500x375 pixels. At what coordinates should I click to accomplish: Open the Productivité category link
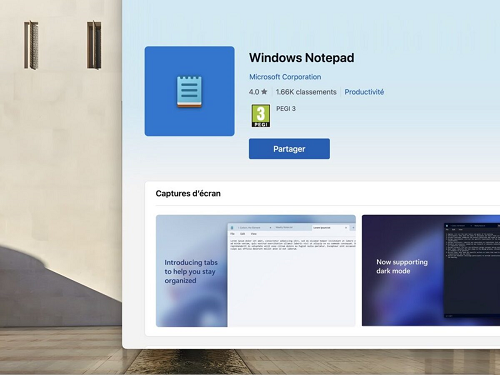point(364,92)
